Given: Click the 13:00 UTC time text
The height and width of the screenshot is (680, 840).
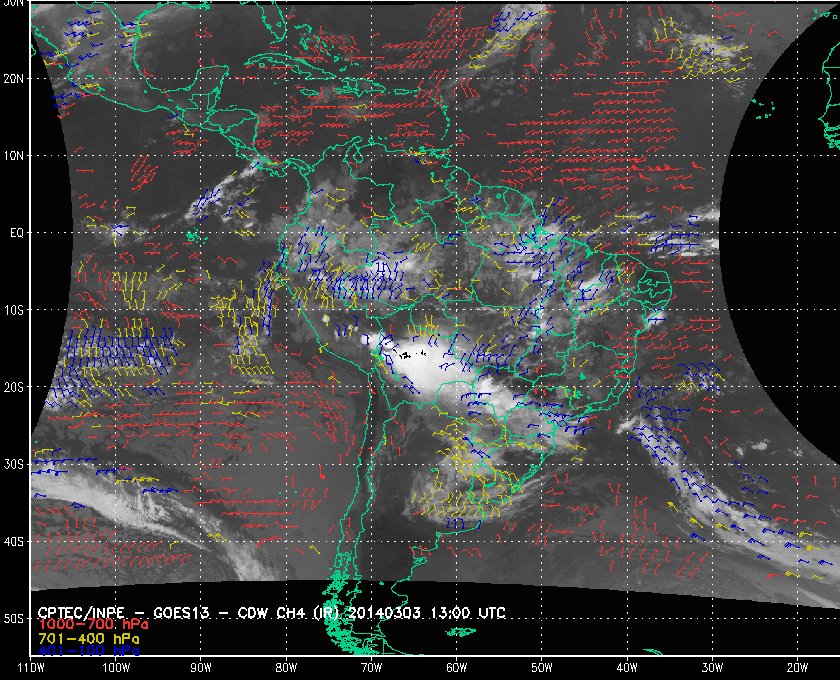Looking at the screenshot, I should coord(468,613).
